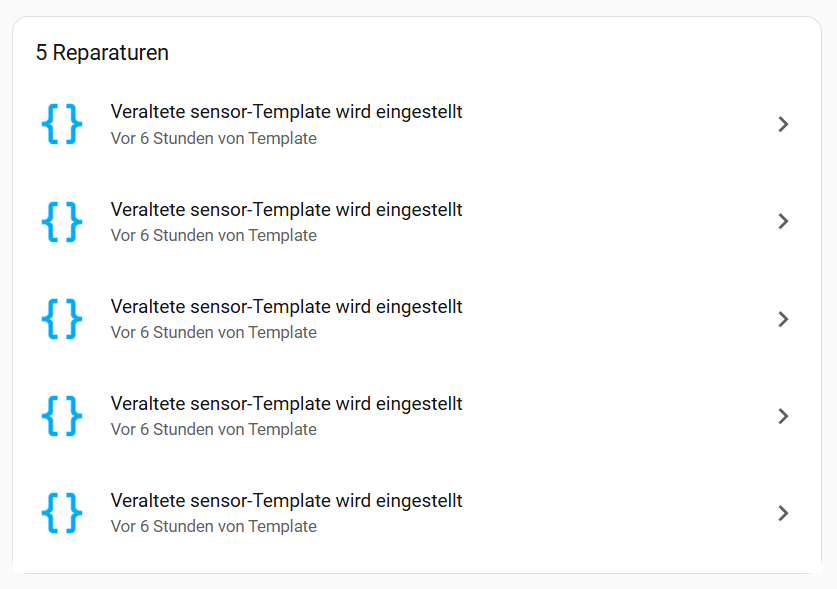This screenshot has height=589, width=837.
Task: Open the fourth repair via its right chevron
Action: tap(783, 416)
